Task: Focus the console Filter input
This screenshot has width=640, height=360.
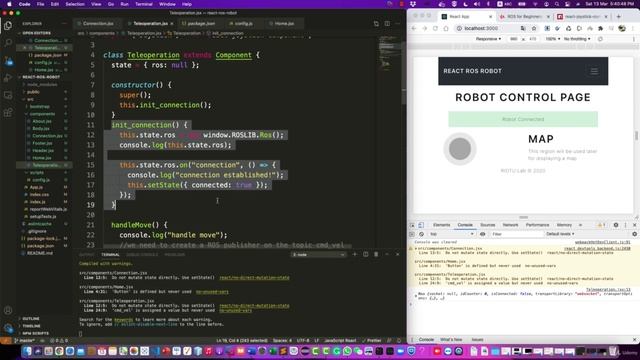Action: 516,234
